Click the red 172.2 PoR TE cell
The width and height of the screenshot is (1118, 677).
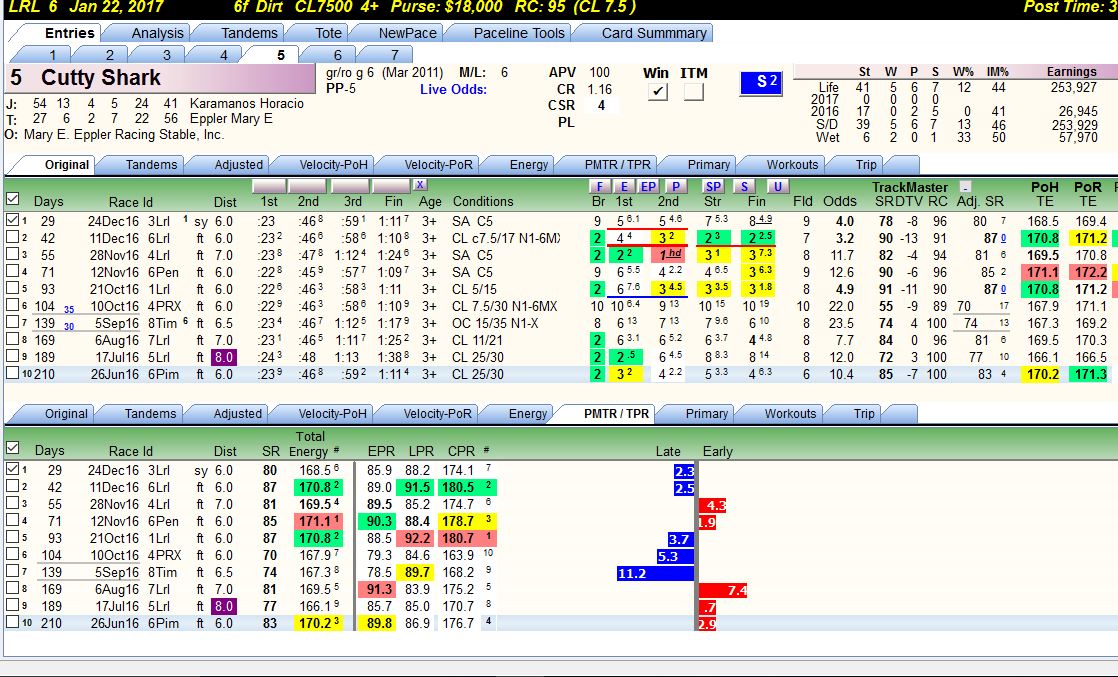[x=1089, y=272]
